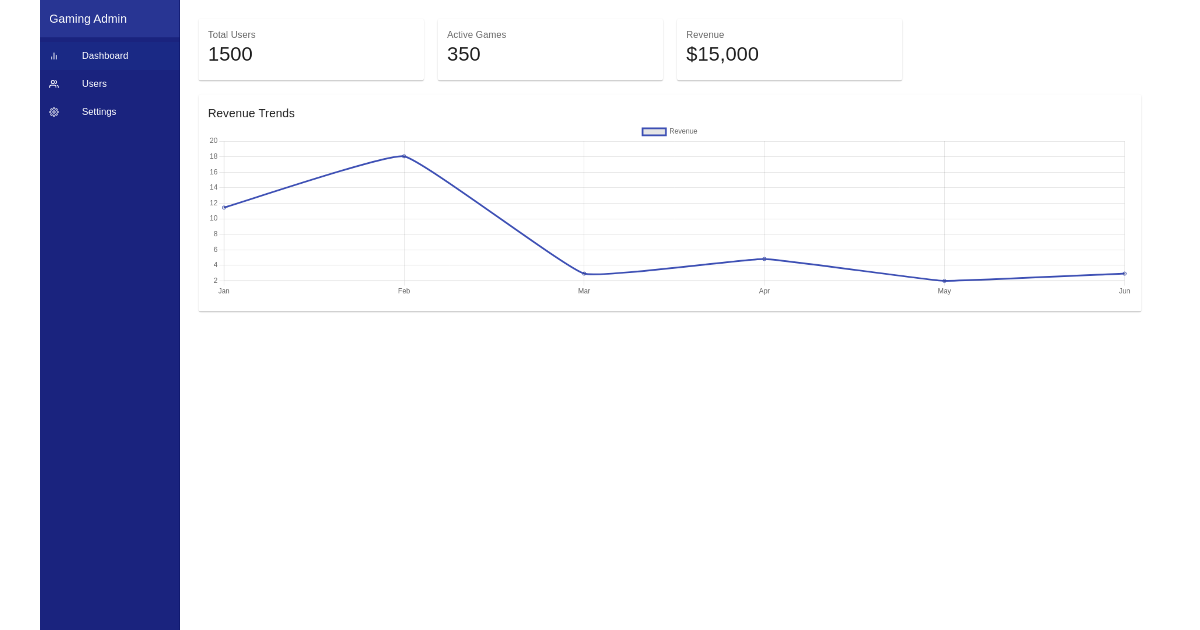Open the Dashboard text label in sidebar

coord(105,56)
